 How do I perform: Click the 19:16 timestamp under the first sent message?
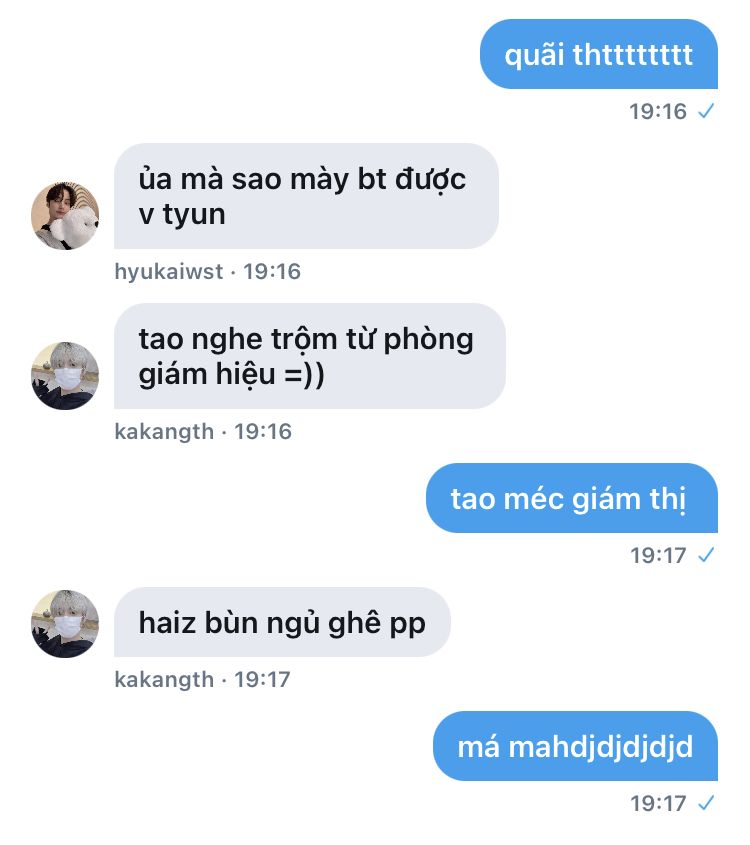(658, 112)
